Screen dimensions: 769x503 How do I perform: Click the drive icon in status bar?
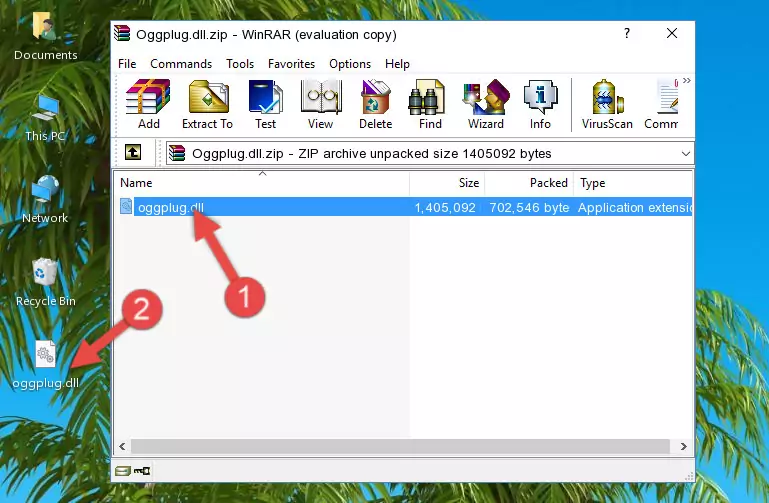(122, 471)
